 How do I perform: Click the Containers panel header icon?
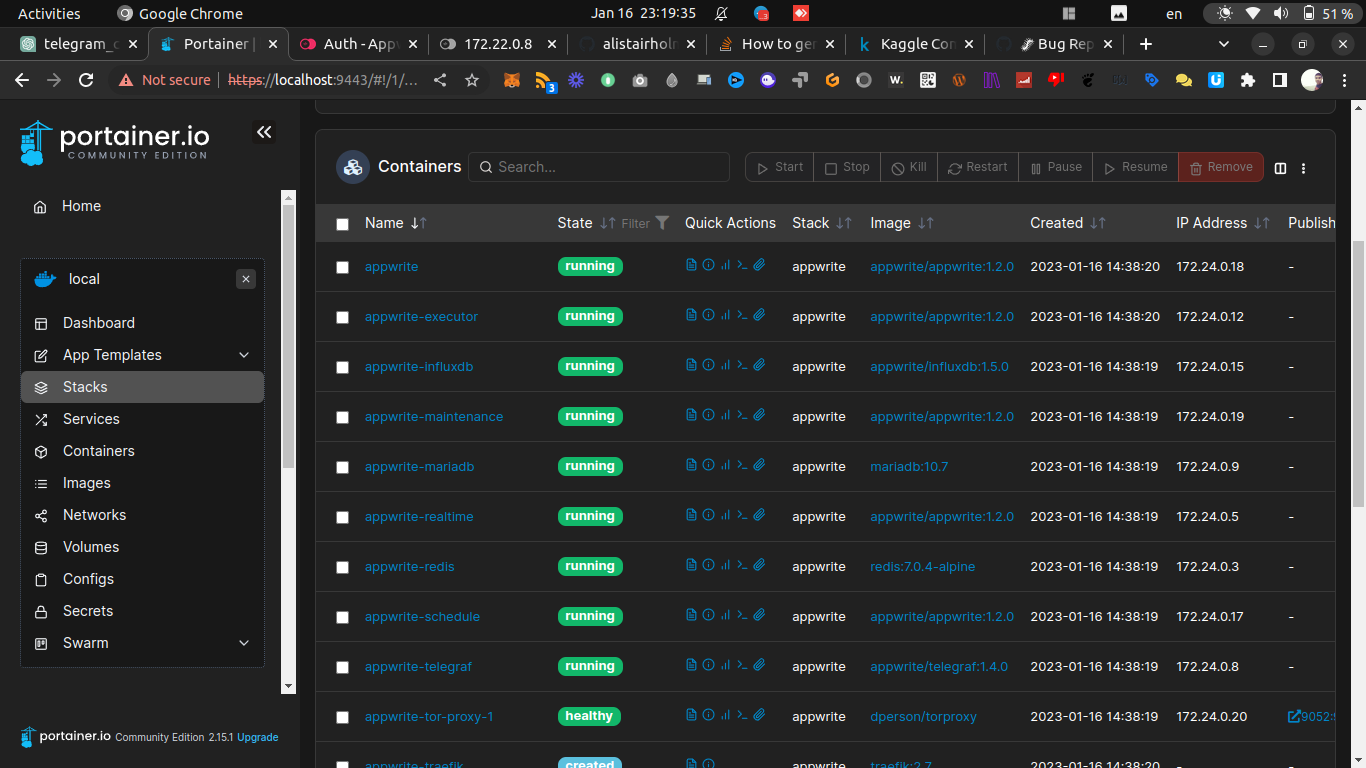pyautogui.click(x=352, y=167)
